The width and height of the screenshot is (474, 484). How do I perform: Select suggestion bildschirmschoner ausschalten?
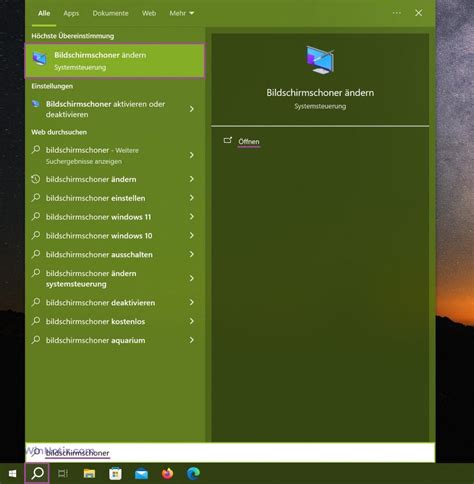pyautogui.click(x=115, y=254)
